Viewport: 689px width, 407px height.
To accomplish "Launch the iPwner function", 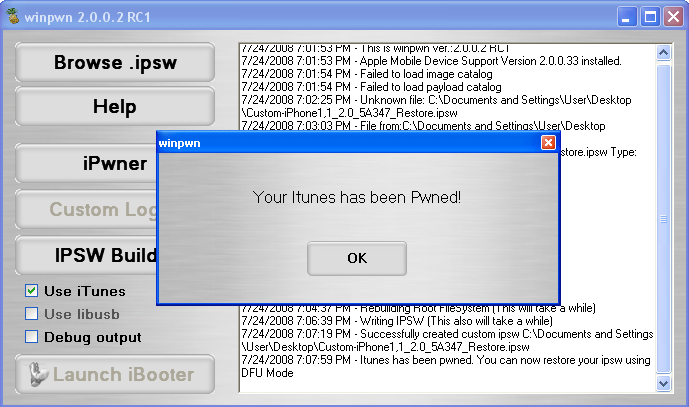I will 87,164.
